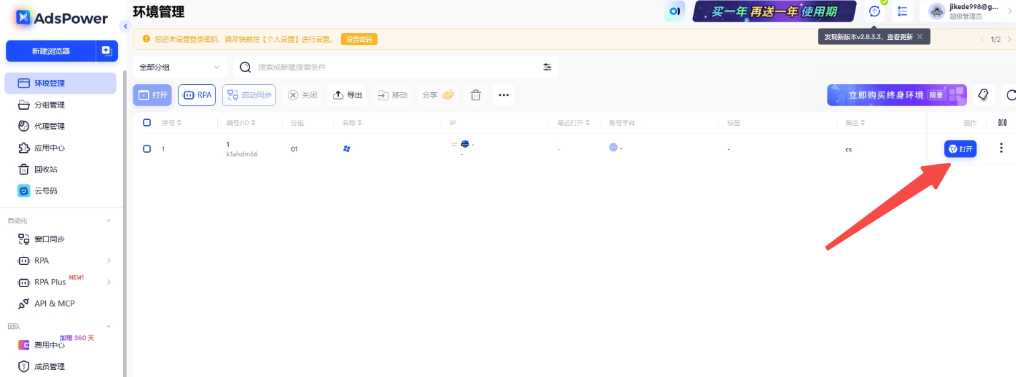The width and height of the screenshot is (1016, 377).
Task: Click the 导出 toolbar button
Action: point(347,95)
